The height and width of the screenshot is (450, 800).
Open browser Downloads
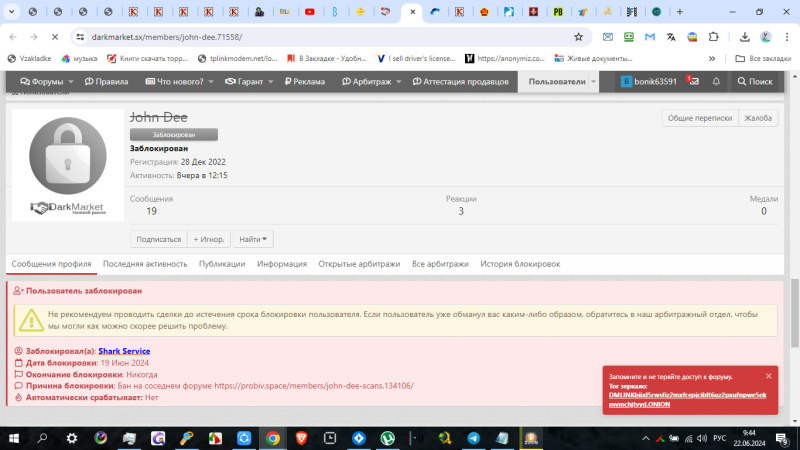point(744,37)
